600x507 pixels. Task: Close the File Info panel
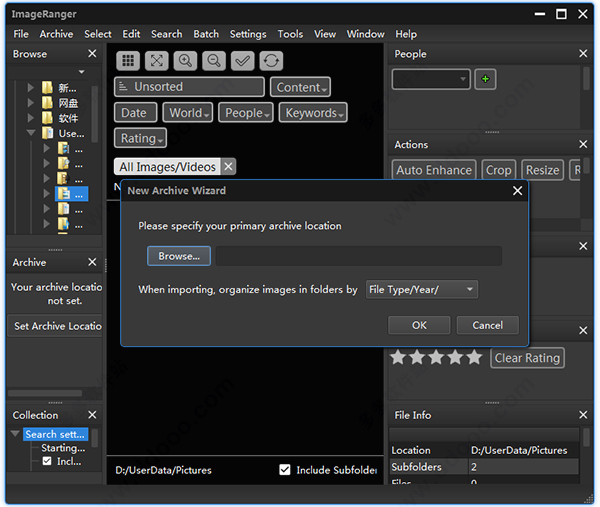pyautogui.click(x=583, y=415)
